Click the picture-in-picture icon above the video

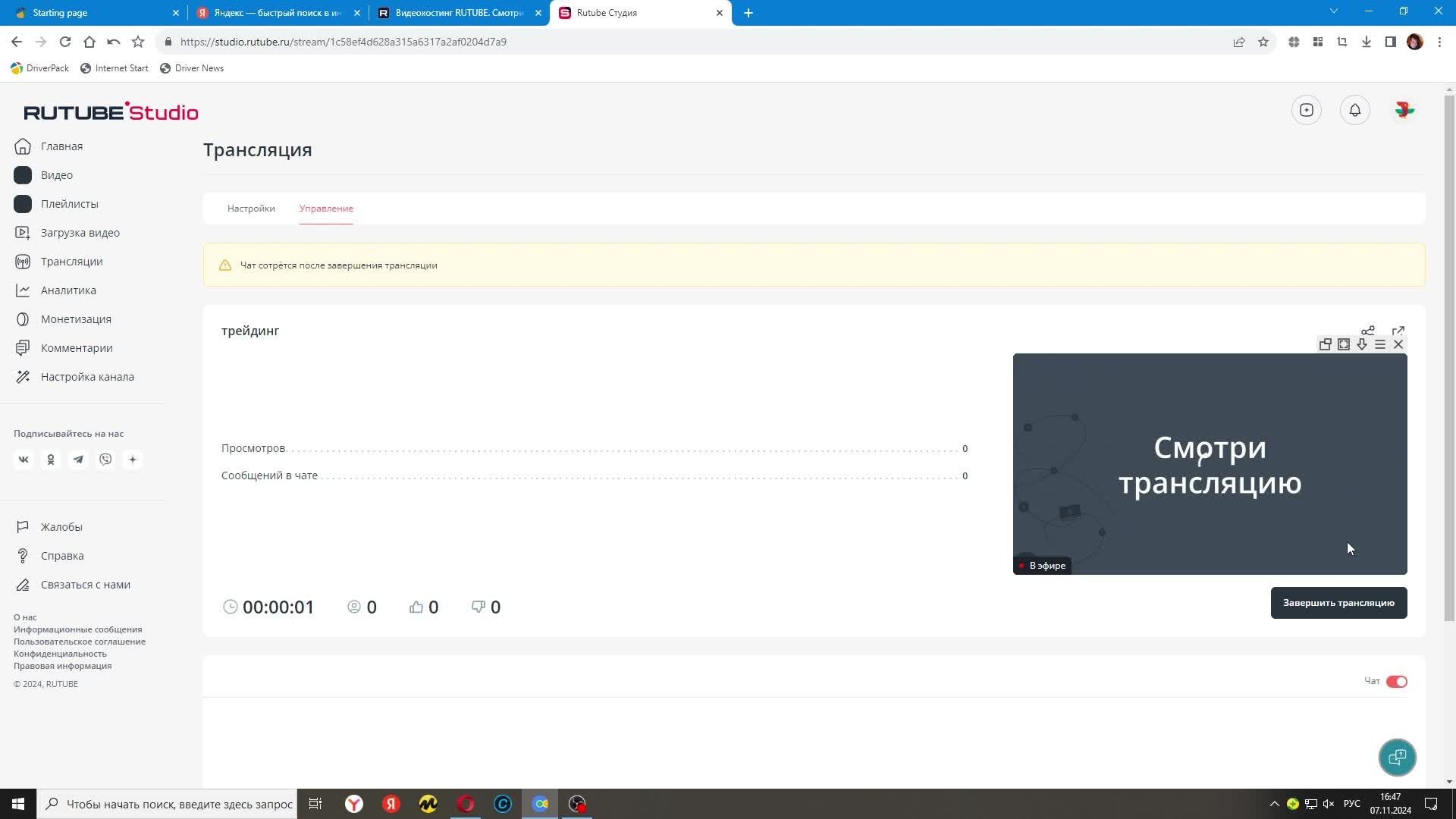pyautogui.click(x=1326, y=344)
